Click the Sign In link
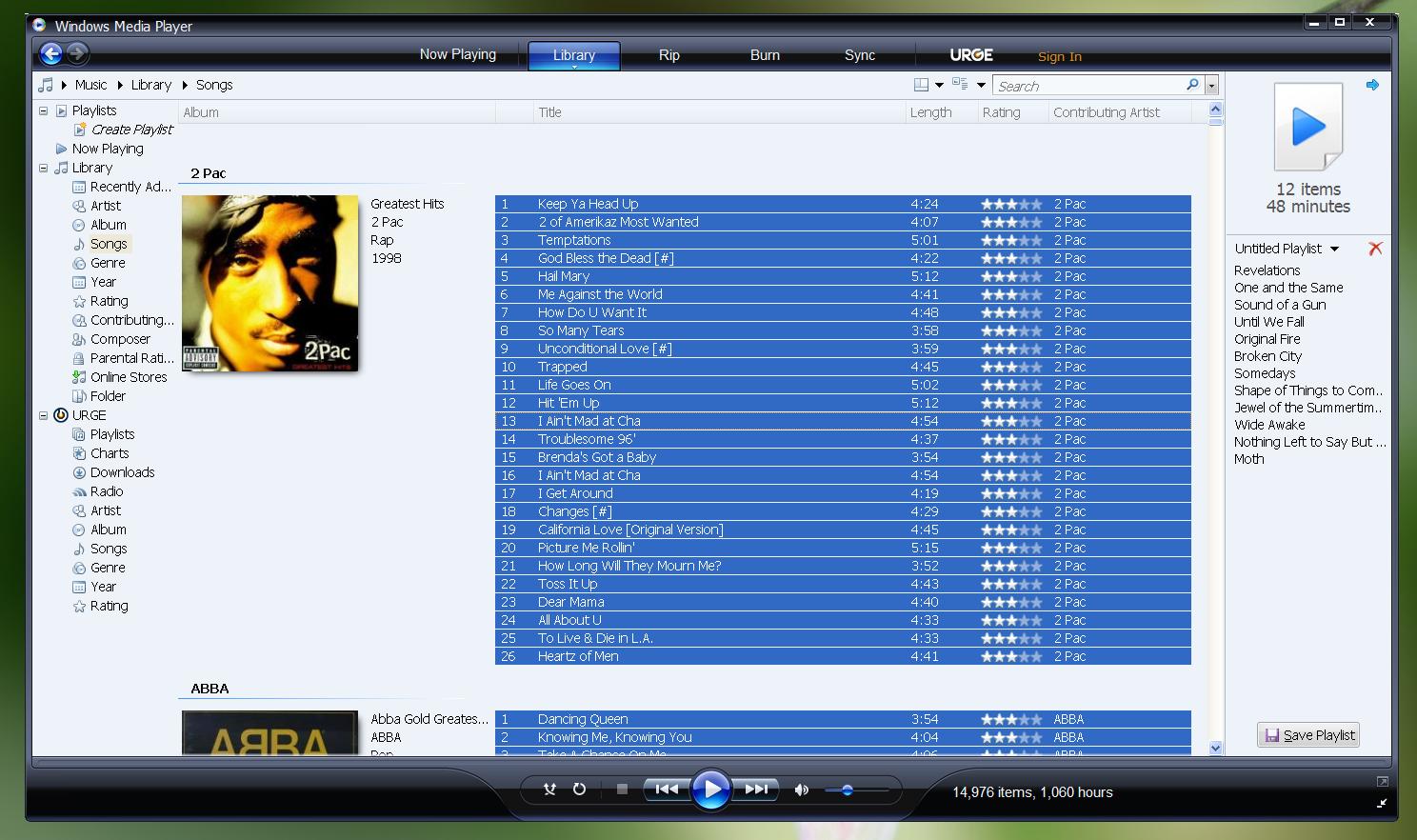The height and width of the screenshot is (840, 1417). pyautogui.click(x=1060, y=56)
